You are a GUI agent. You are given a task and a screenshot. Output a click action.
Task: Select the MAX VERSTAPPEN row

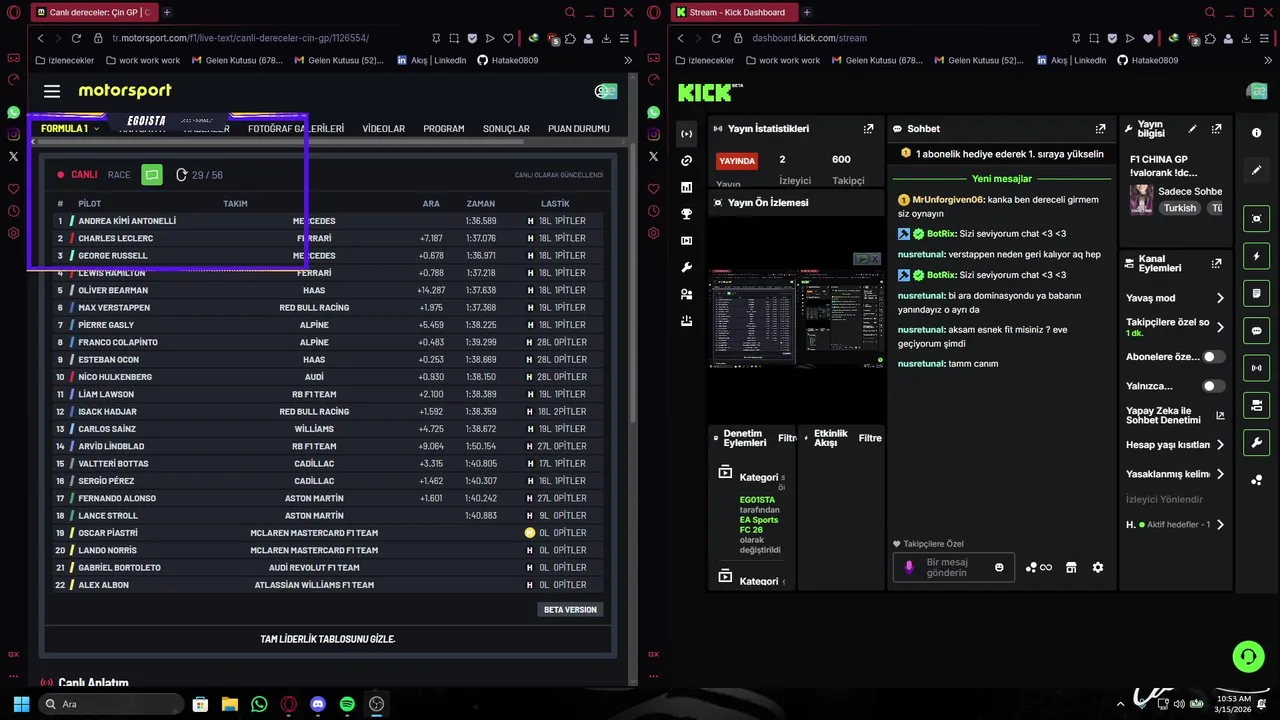pos(328,308)
